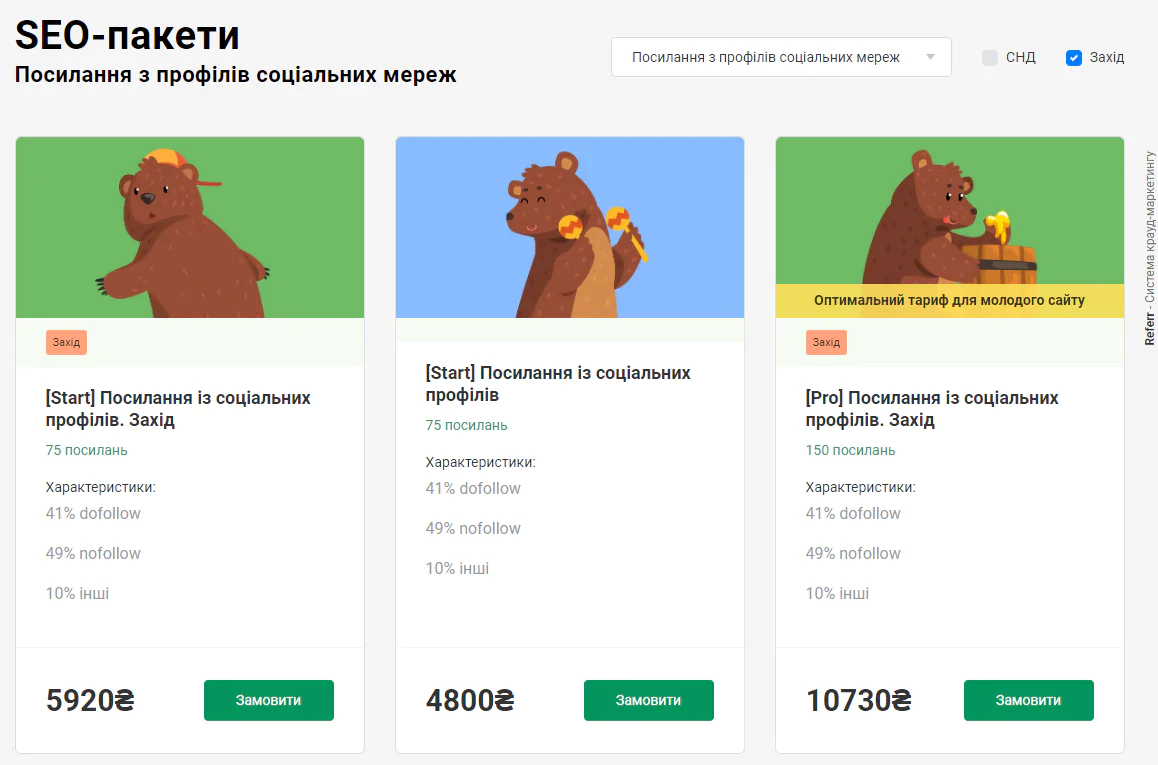The height and width of the screenshot is (765, 1158).
Task: Order the 5920₴ Start Захід package
Action: pyautogui.click(x=269, y=700)
